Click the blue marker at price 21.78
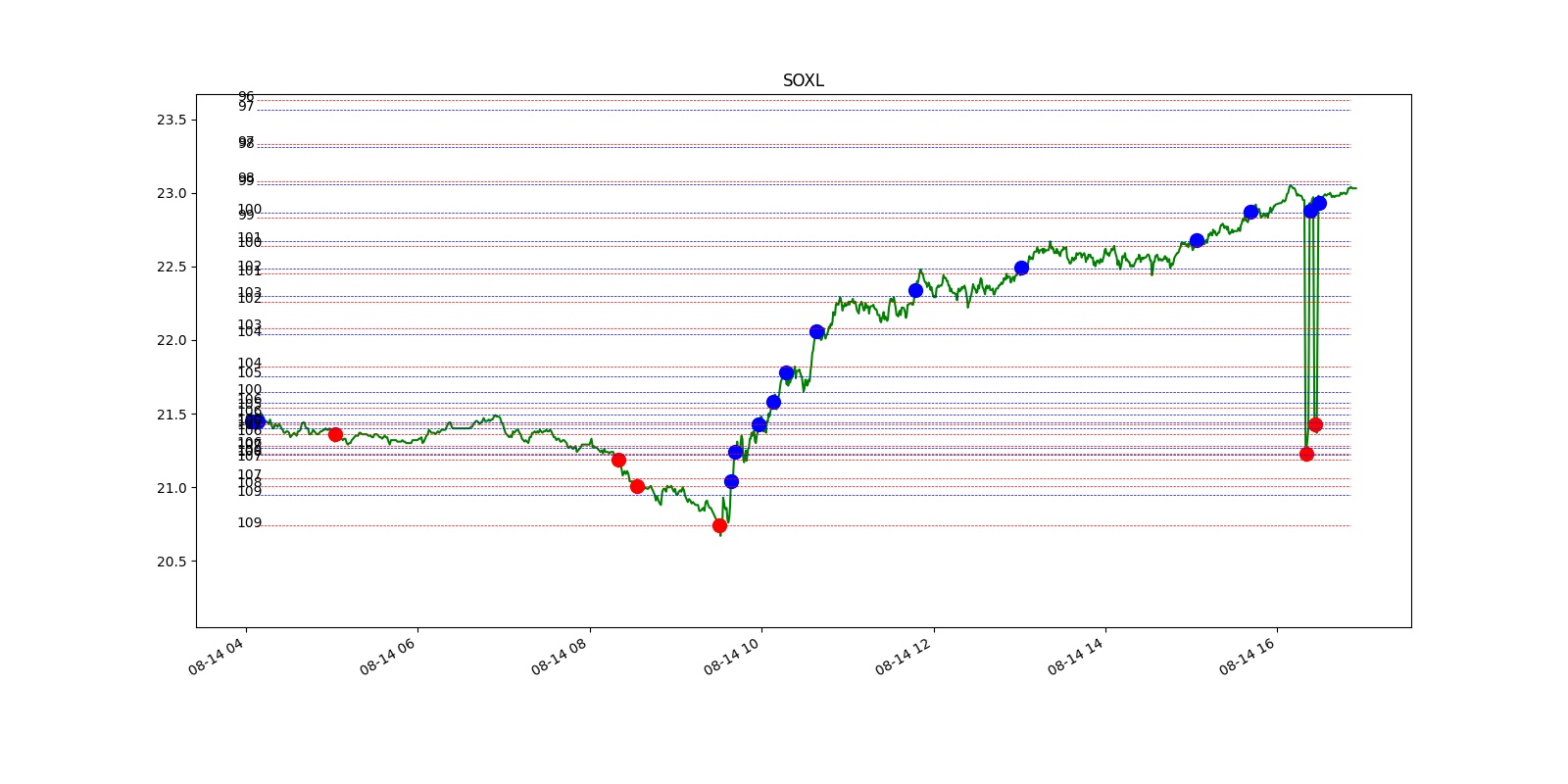1568x784 pixels. (x=786, y=372)
